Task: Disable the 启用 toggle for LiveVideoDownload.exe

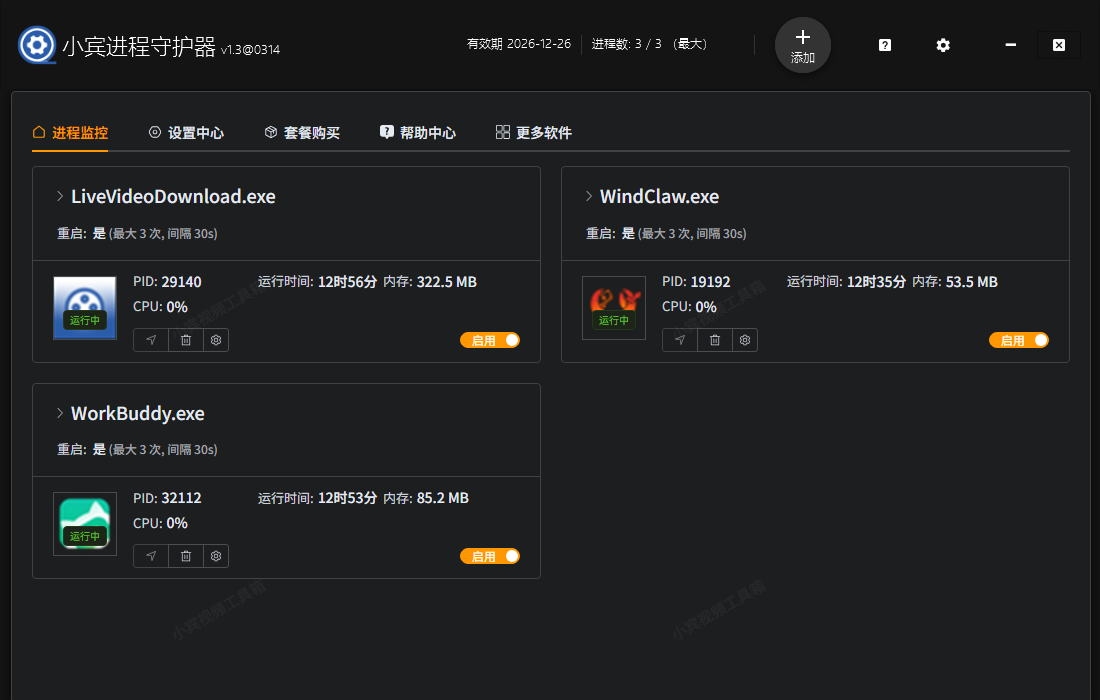Action: tap(490, 340)
